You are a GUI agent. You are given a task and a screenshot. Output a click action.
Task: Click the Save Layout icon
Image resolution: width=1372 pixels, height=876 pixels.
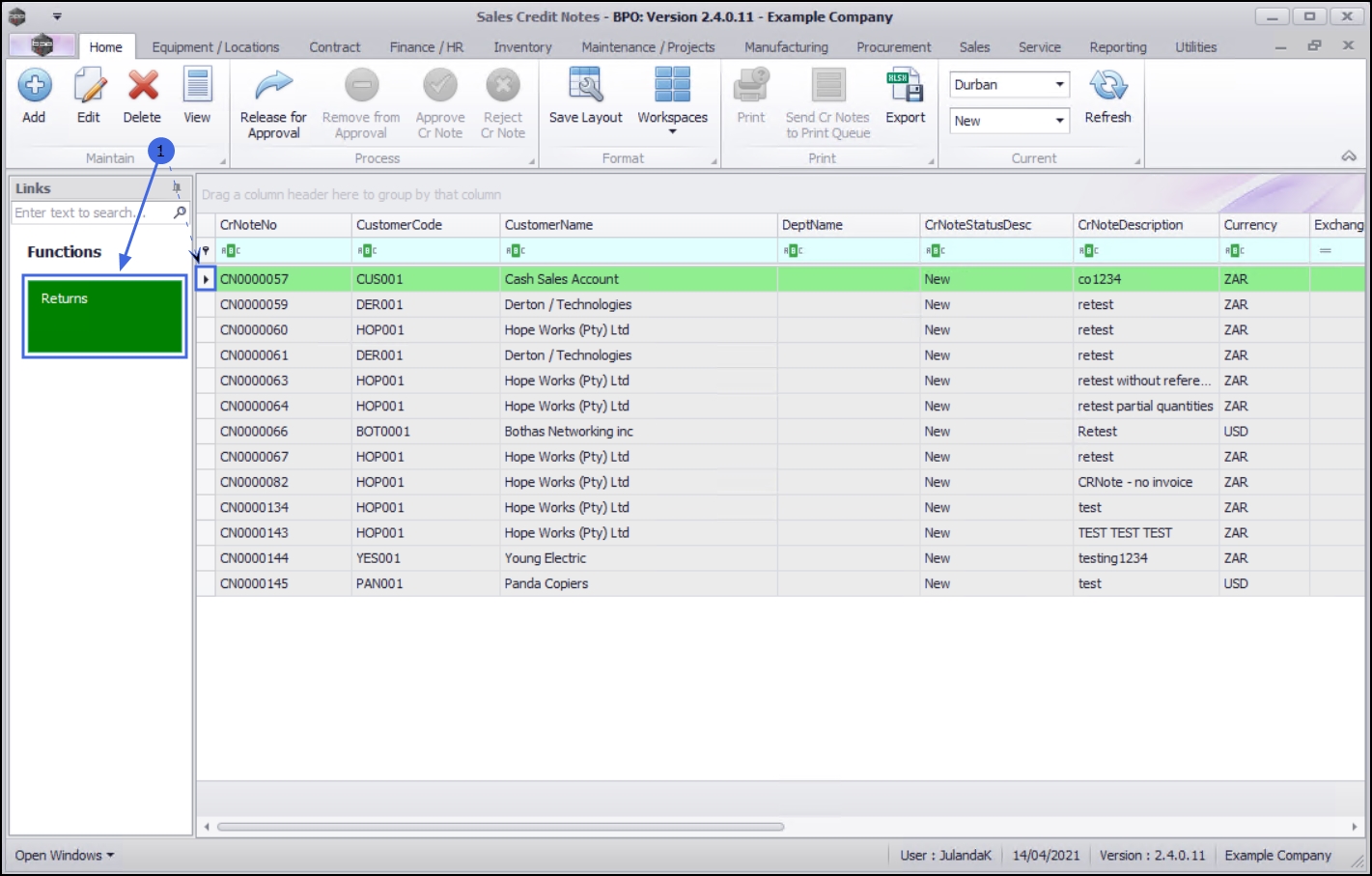585,86
